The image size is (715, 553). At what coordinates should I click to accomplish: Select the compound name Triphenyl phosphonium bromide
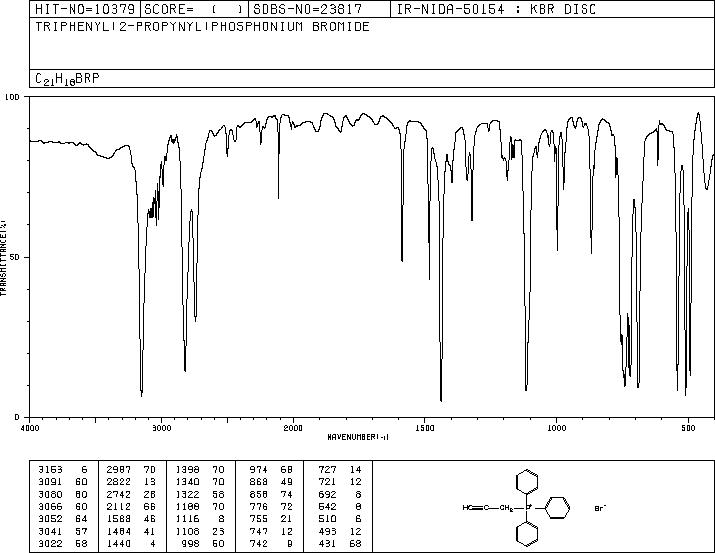[202, 27]
